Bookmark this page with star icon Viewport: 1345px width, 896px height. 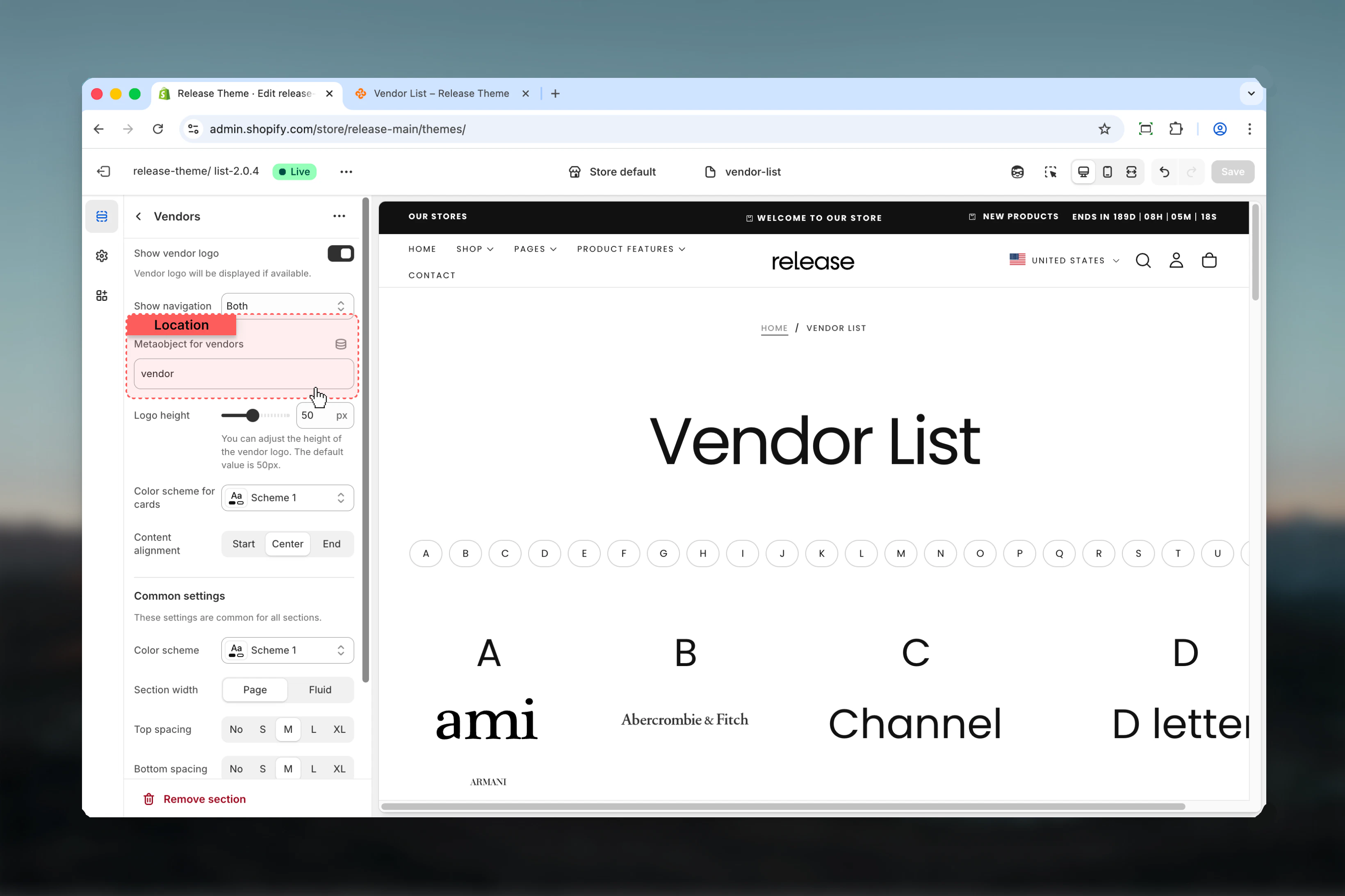point(1104,129)
